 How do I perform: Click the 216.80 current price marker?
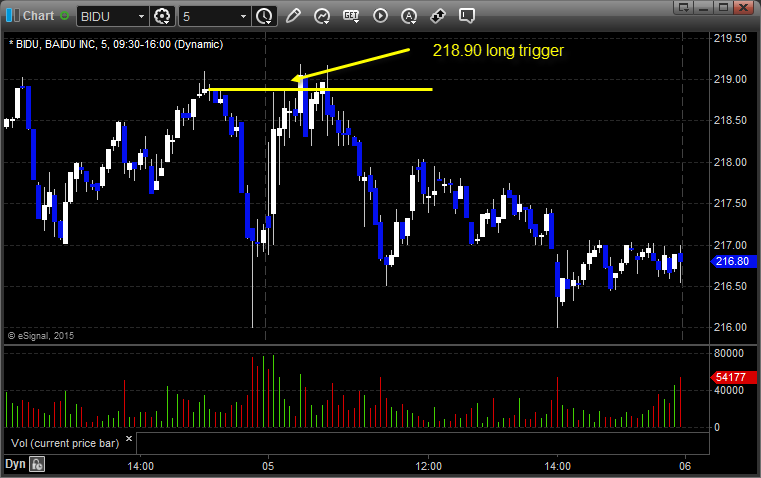[733, 261]
